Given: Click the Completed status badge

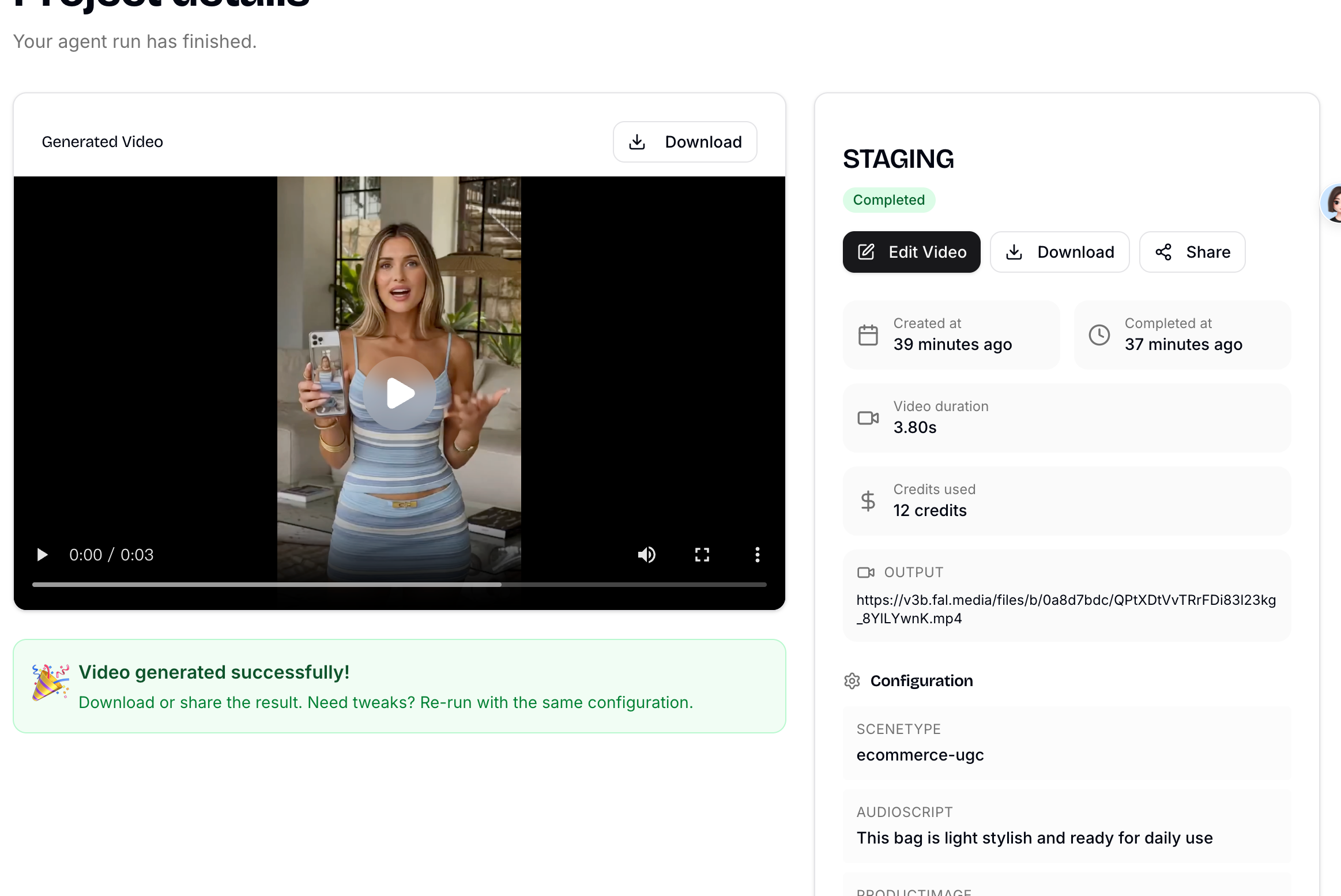Looking at the screenshot, I should click(x=888, y=200).
